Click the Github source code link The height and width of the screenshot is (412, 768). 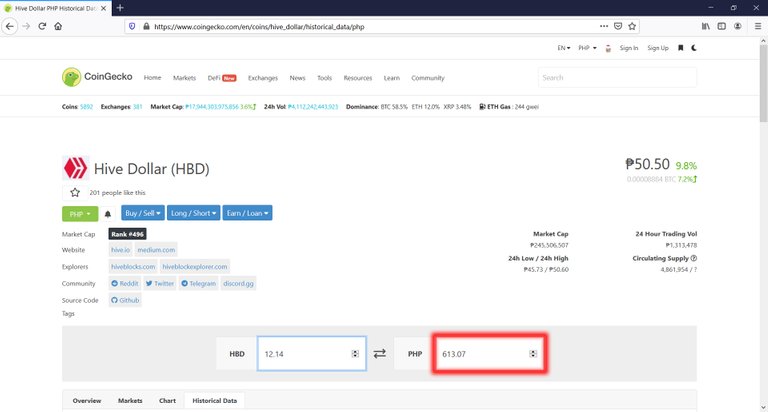click(125, 300)
